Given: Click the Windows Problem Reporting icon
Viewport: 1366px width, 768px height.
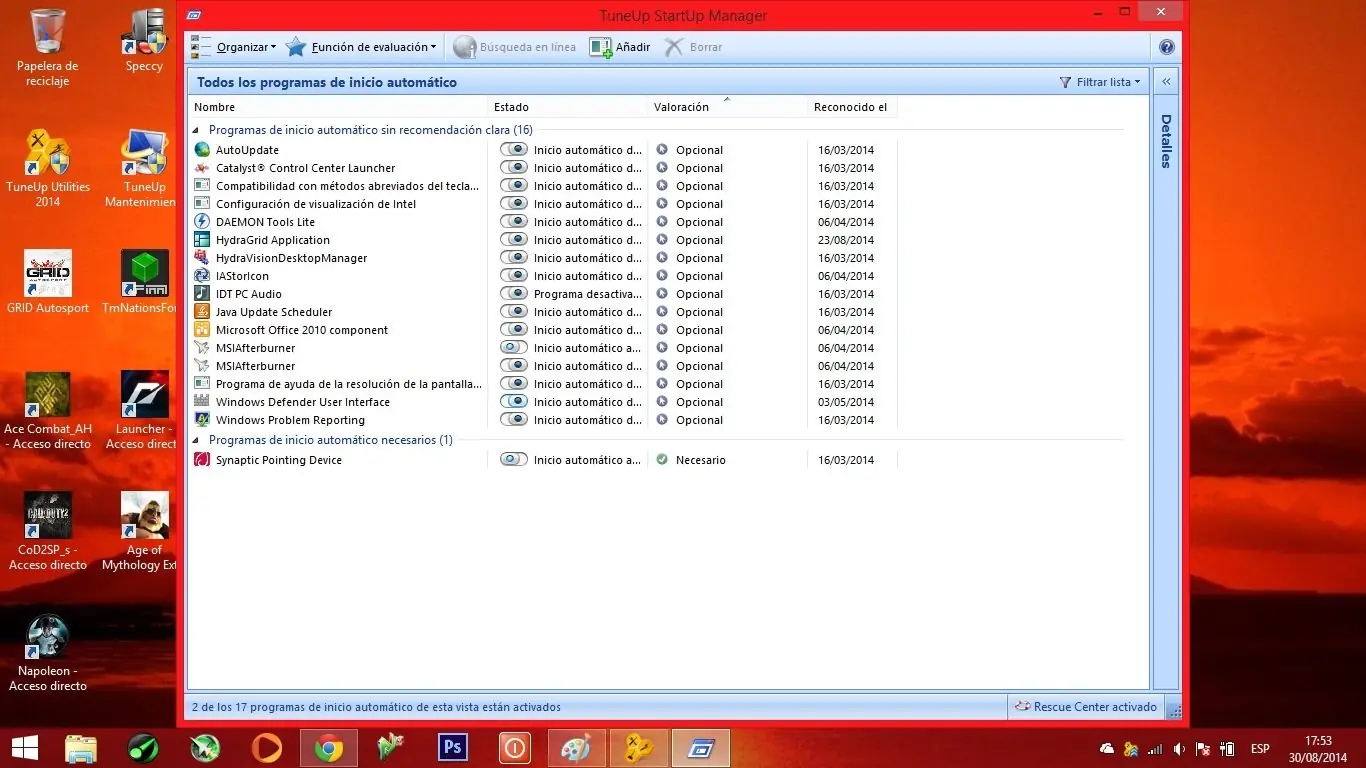Looking at the screenshot, I should (x=202, y=420).
